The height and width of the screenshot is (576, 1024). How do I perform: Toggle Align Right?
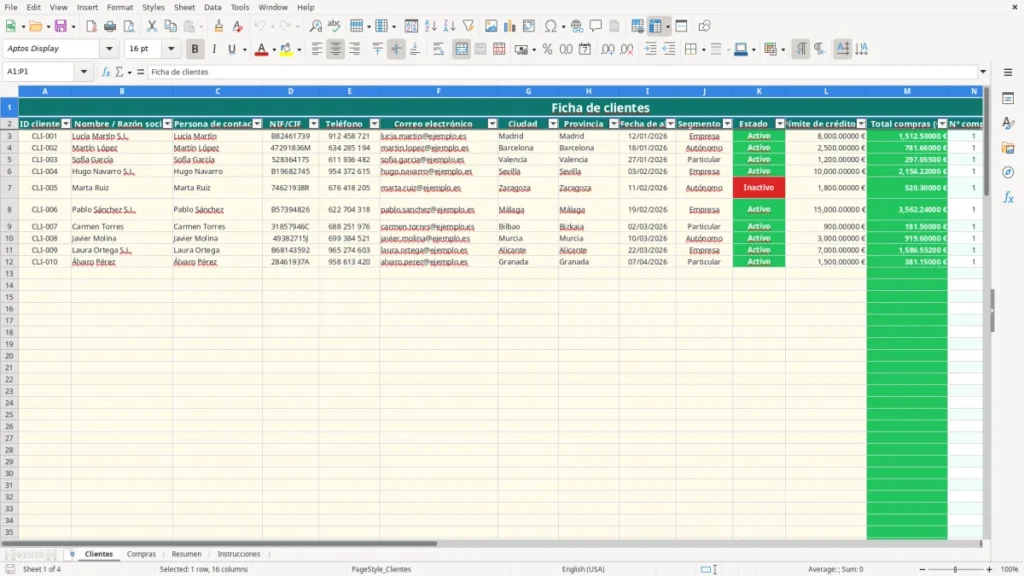tap(355, 49)
